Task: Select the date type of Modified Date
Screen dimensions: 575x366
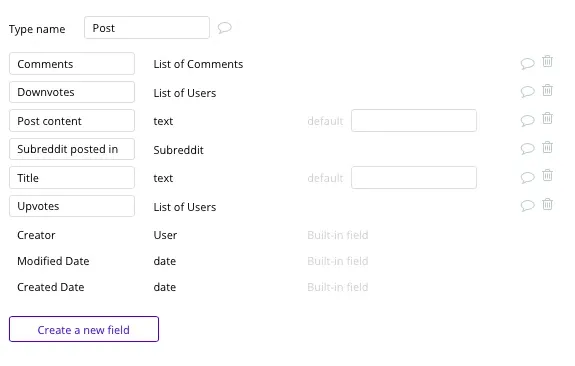Action: (165, 261)
